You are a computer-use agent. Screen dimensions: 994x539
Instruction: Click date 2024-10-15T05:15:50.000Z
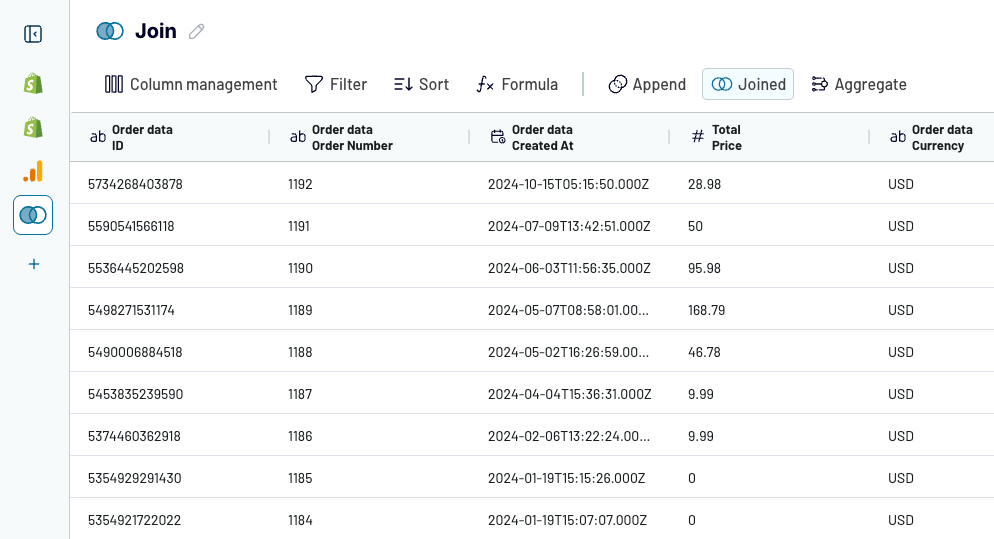[569, 184]
